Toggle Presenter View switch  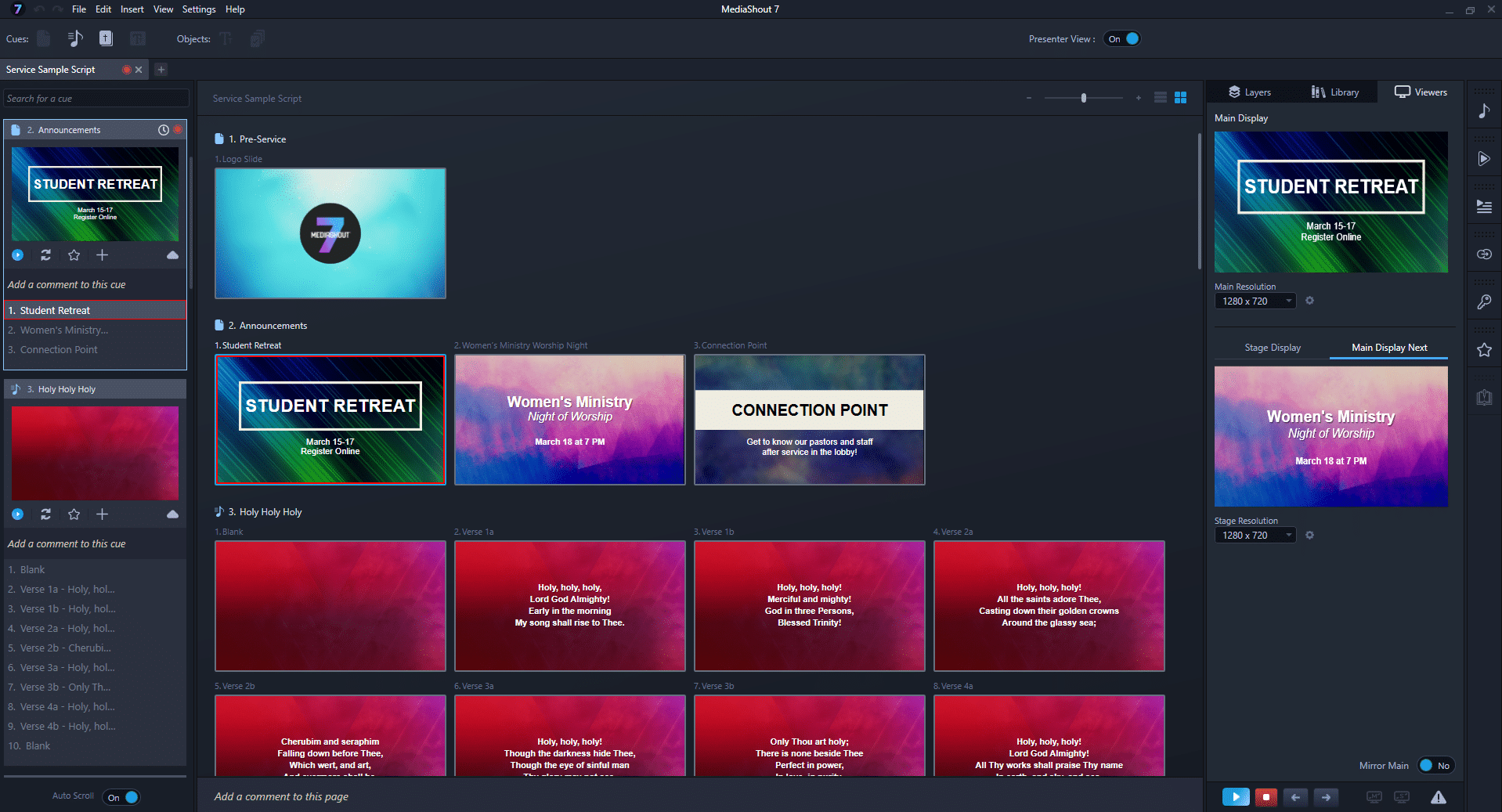tap(1122, 39)
